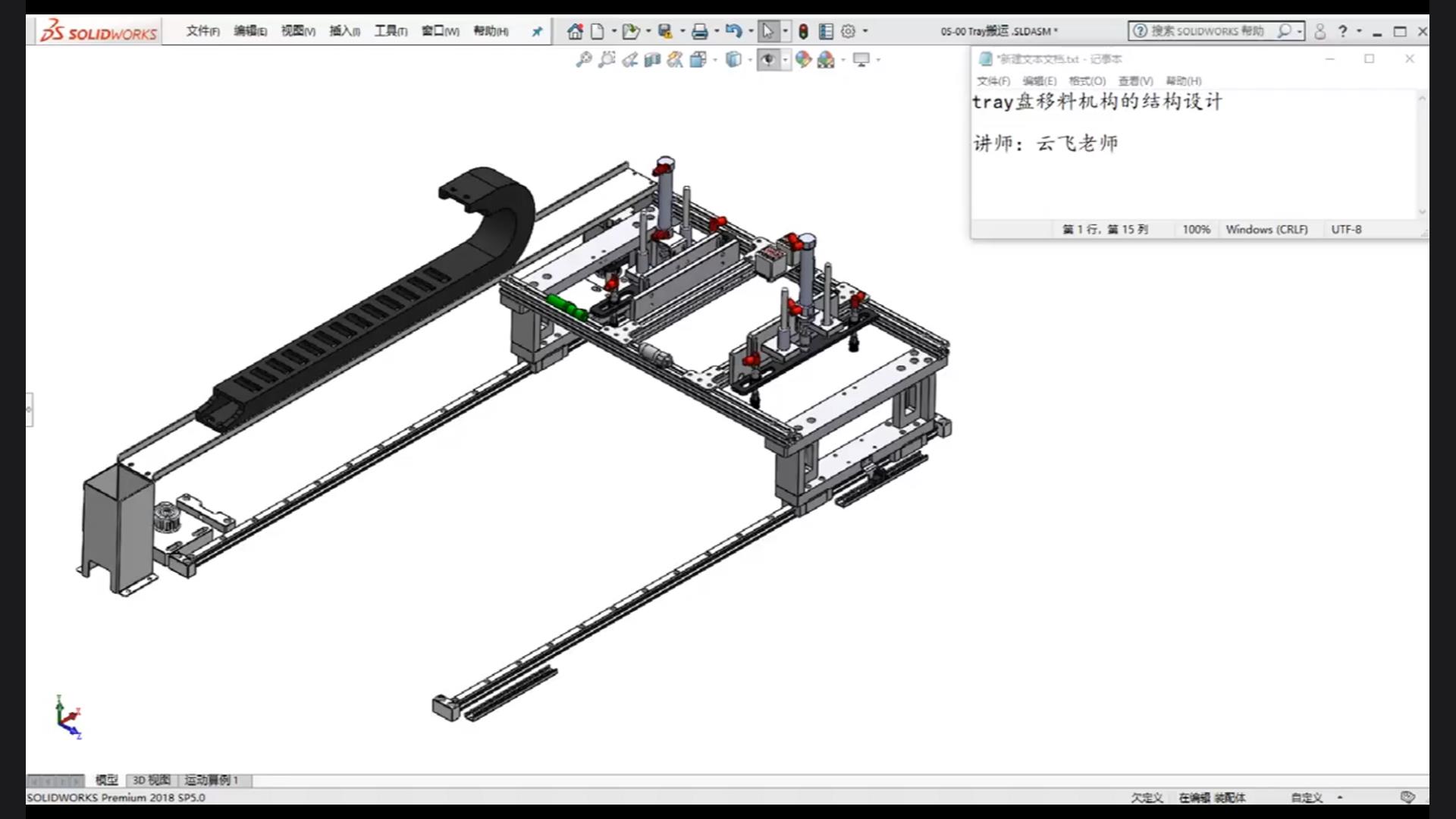1456x819 pixels.
Task: Click the Apply Scene icon
Action: pos(826,59)
